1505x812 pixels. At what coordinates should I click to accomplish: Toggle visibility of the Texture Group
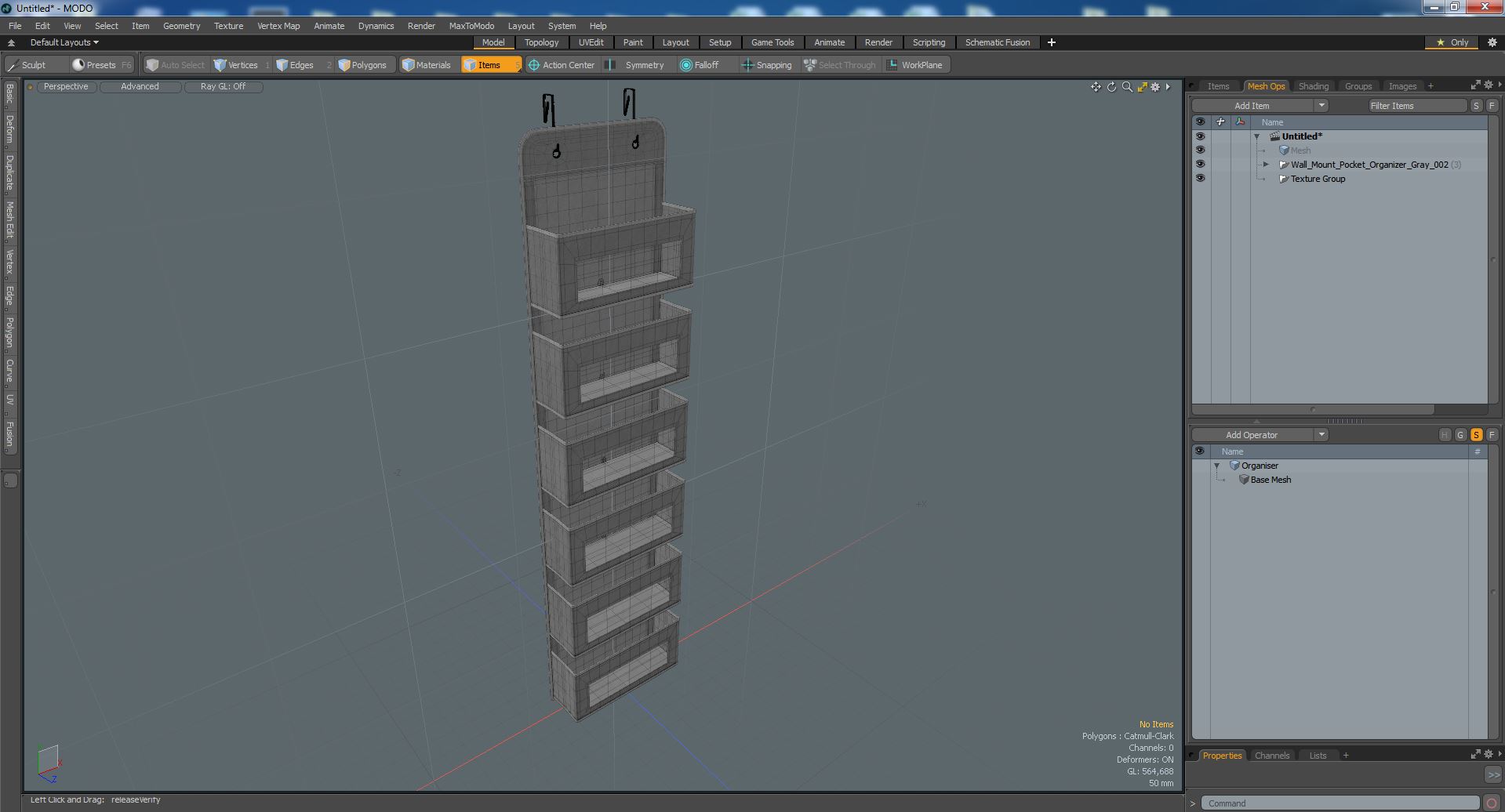pyautogui.click(x=1200, y=179)
